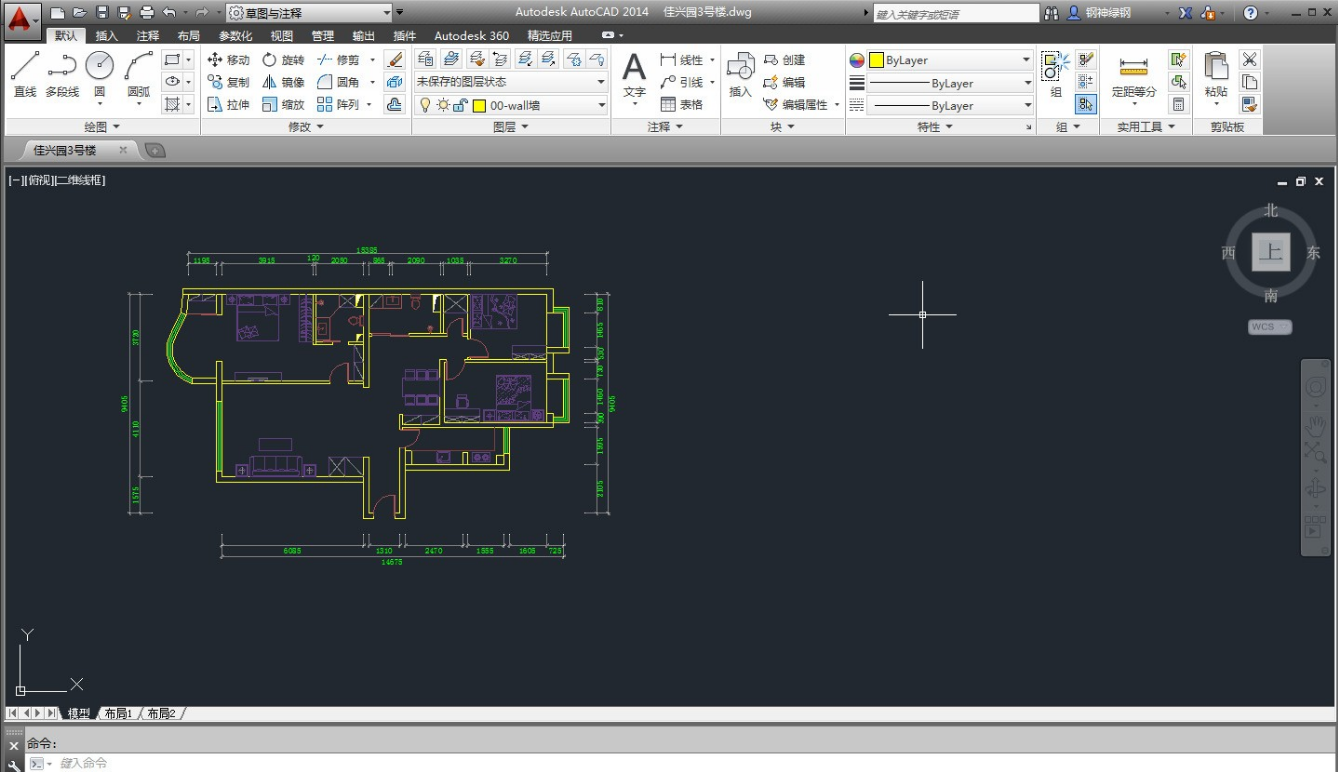Select the Copy (复制) modify tool
This screenshot has height=772, width=1338.
[x=229, y=82]
